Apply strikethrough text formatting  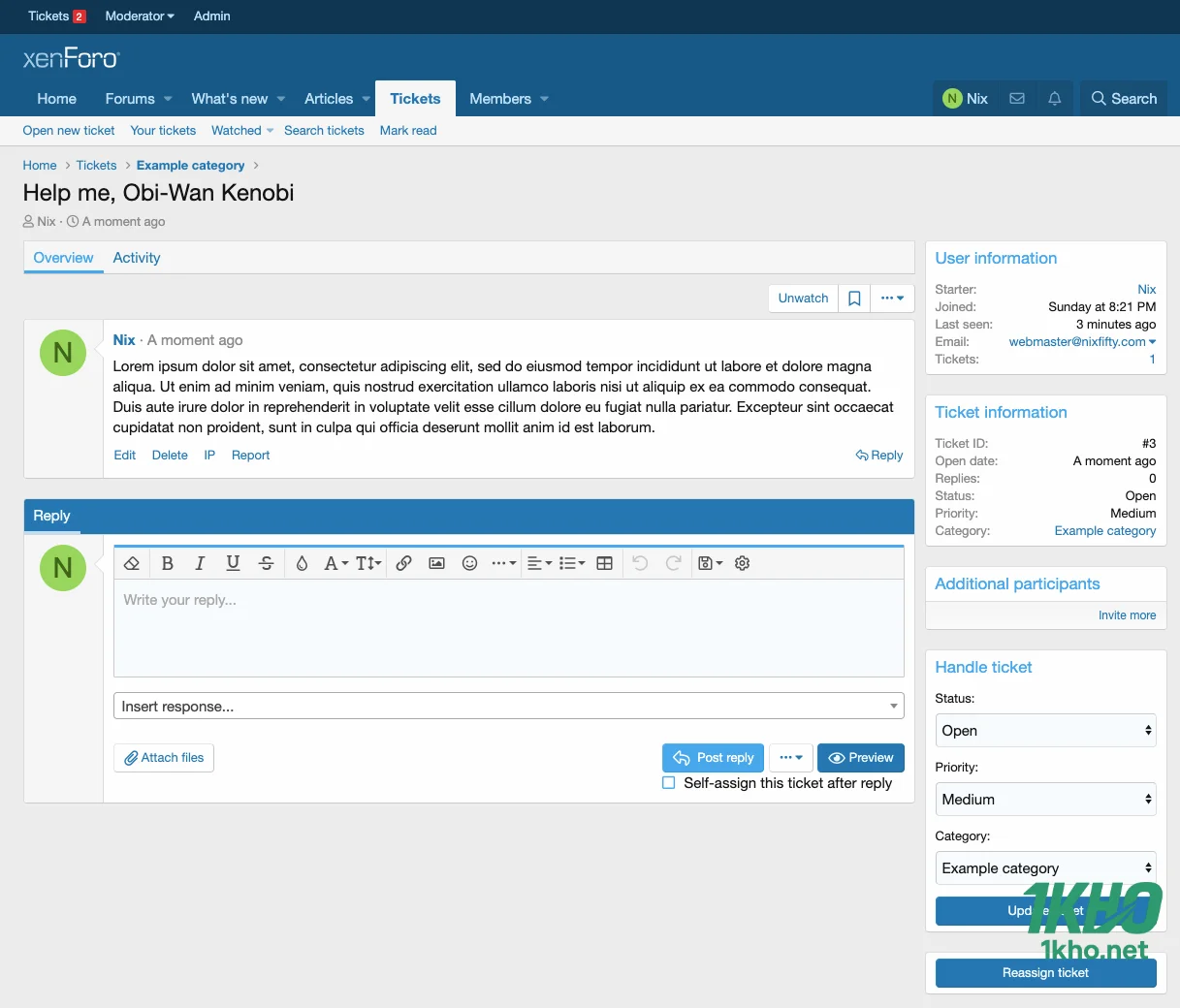[x=266, y=562]
